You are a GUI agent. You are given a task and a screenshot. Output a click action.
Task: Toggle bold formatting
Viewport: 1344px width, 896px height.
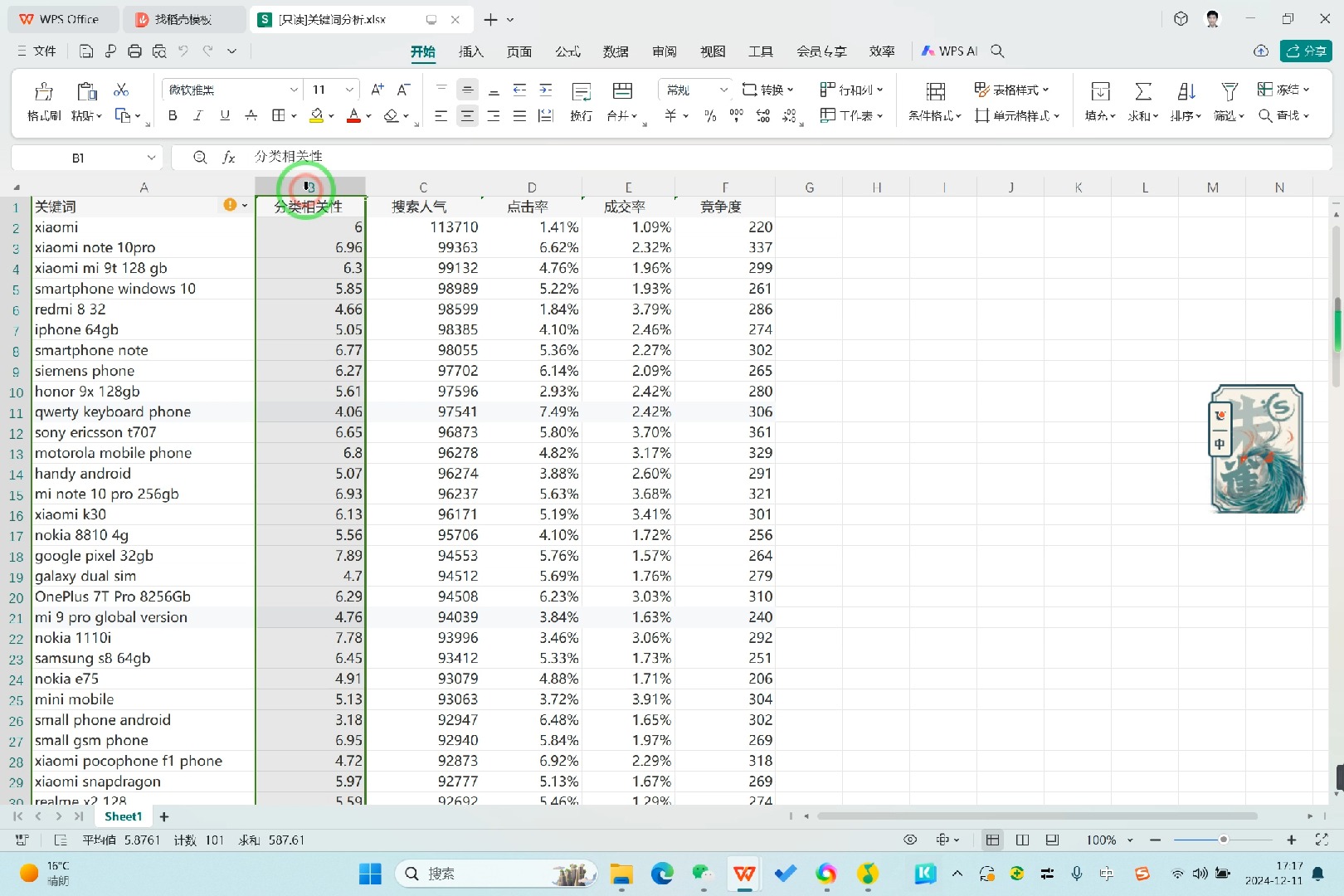173,116
